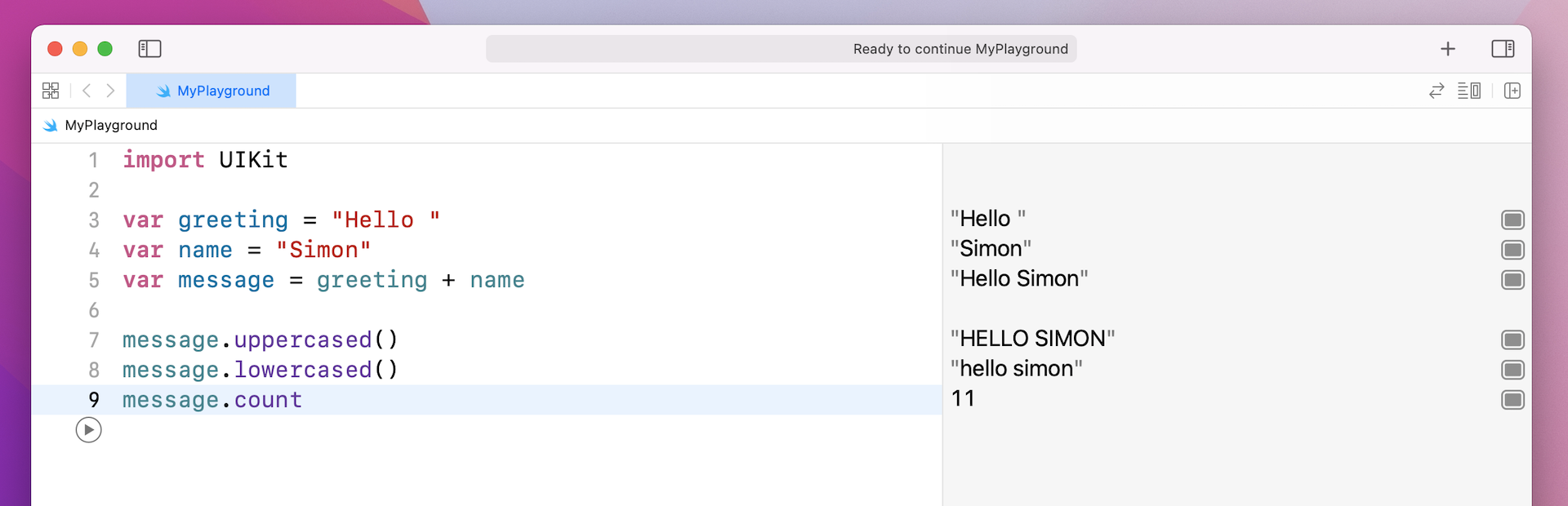Show inline result for count 11
Viewport: 1568px width, 506px height.
(1512, 400)
